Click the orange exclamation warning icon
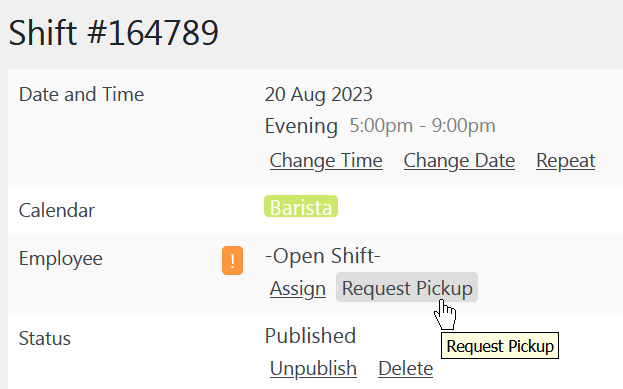 (x=232, y=260)
